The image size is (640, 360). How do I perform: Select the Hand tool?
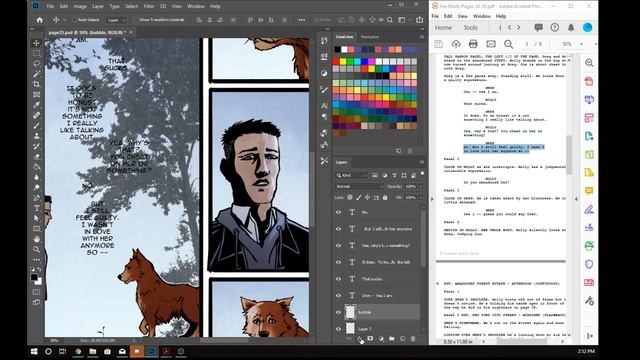37,239
